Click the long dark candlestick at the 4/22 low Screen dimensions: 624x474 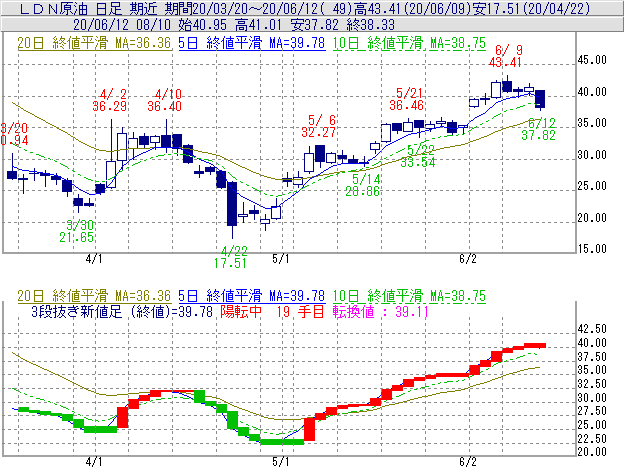tap(232, 204)
